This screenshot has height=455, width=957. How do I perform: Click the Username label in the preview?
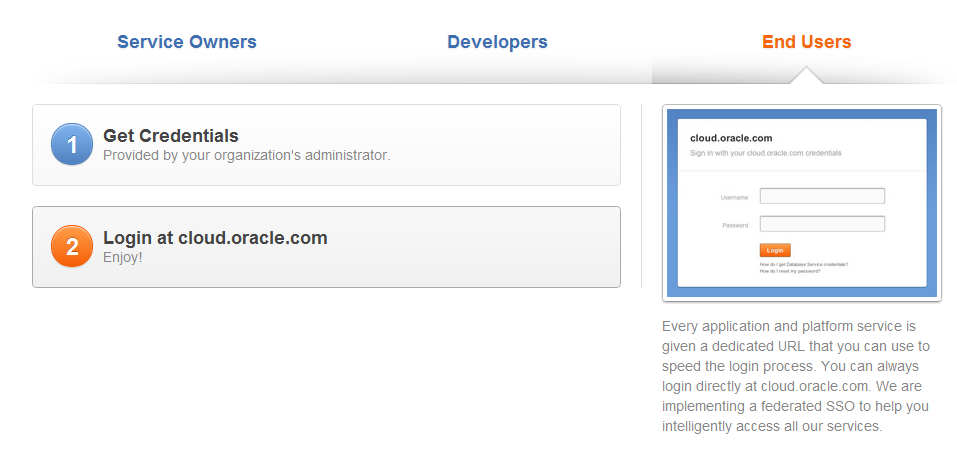[734, 197]
